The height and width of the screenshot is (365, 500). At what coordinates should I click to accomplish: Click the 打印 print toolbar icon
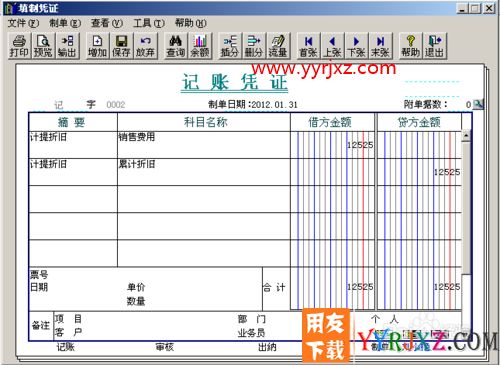[x=19, y=46]
